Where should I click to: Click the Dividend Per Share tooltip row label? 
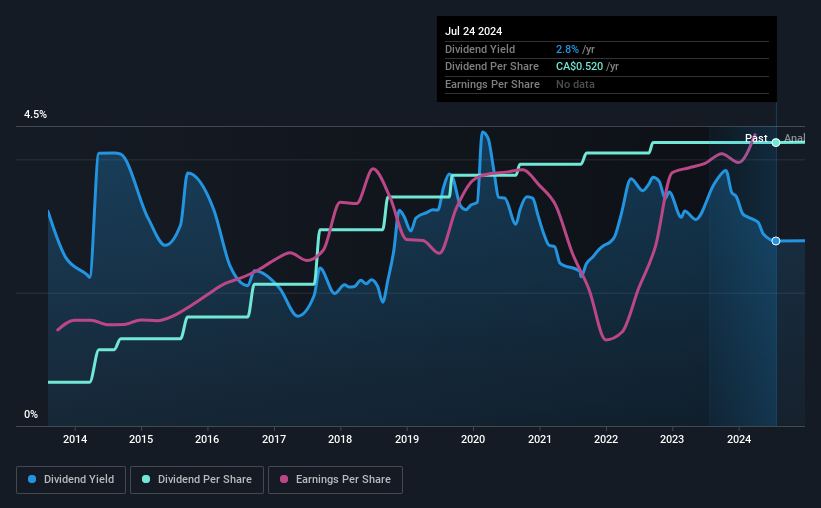coord(492,67)
